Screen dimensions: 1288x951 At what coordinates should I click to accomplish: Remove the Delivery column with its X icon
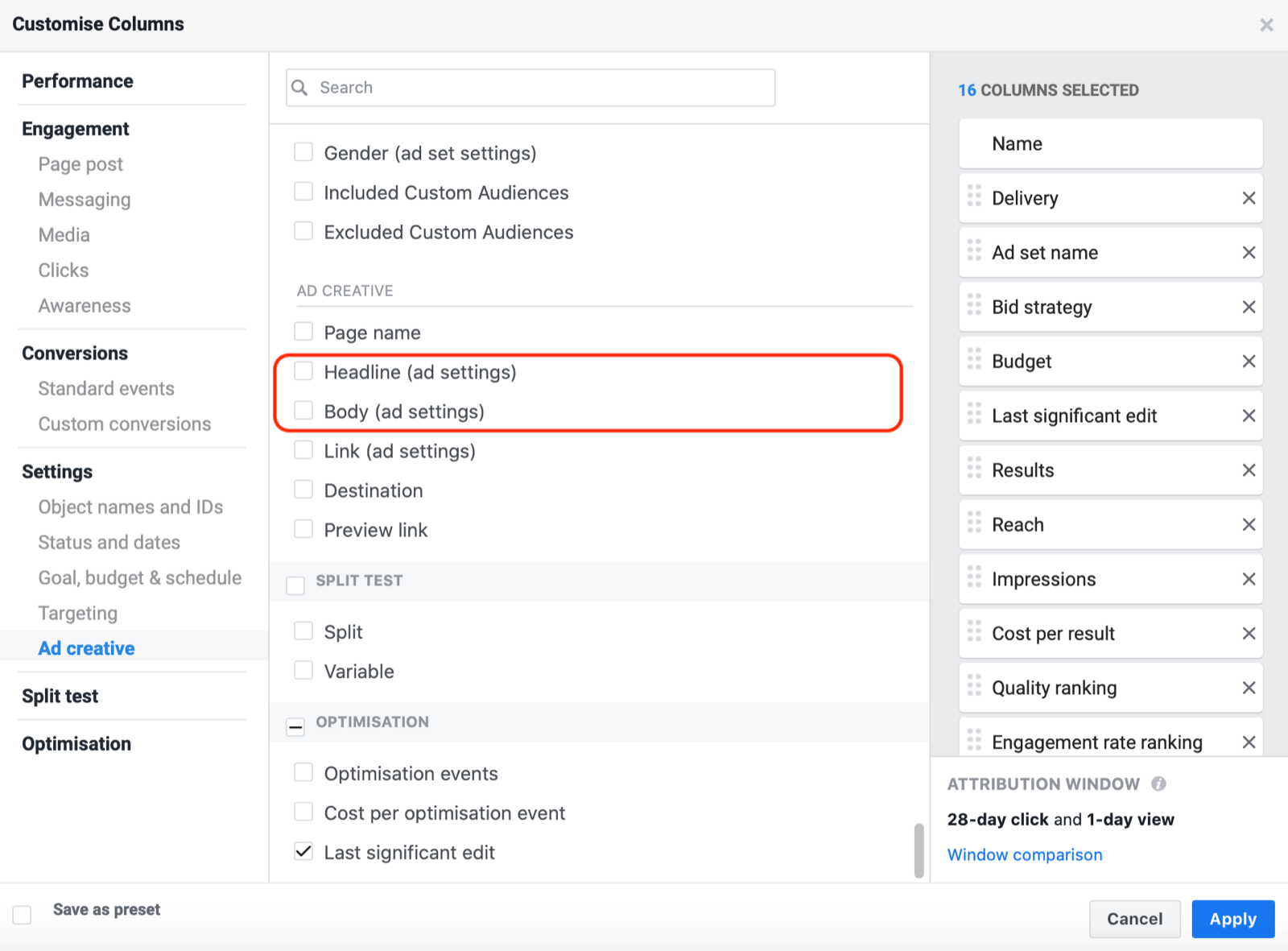click(x=1249, y=198)
